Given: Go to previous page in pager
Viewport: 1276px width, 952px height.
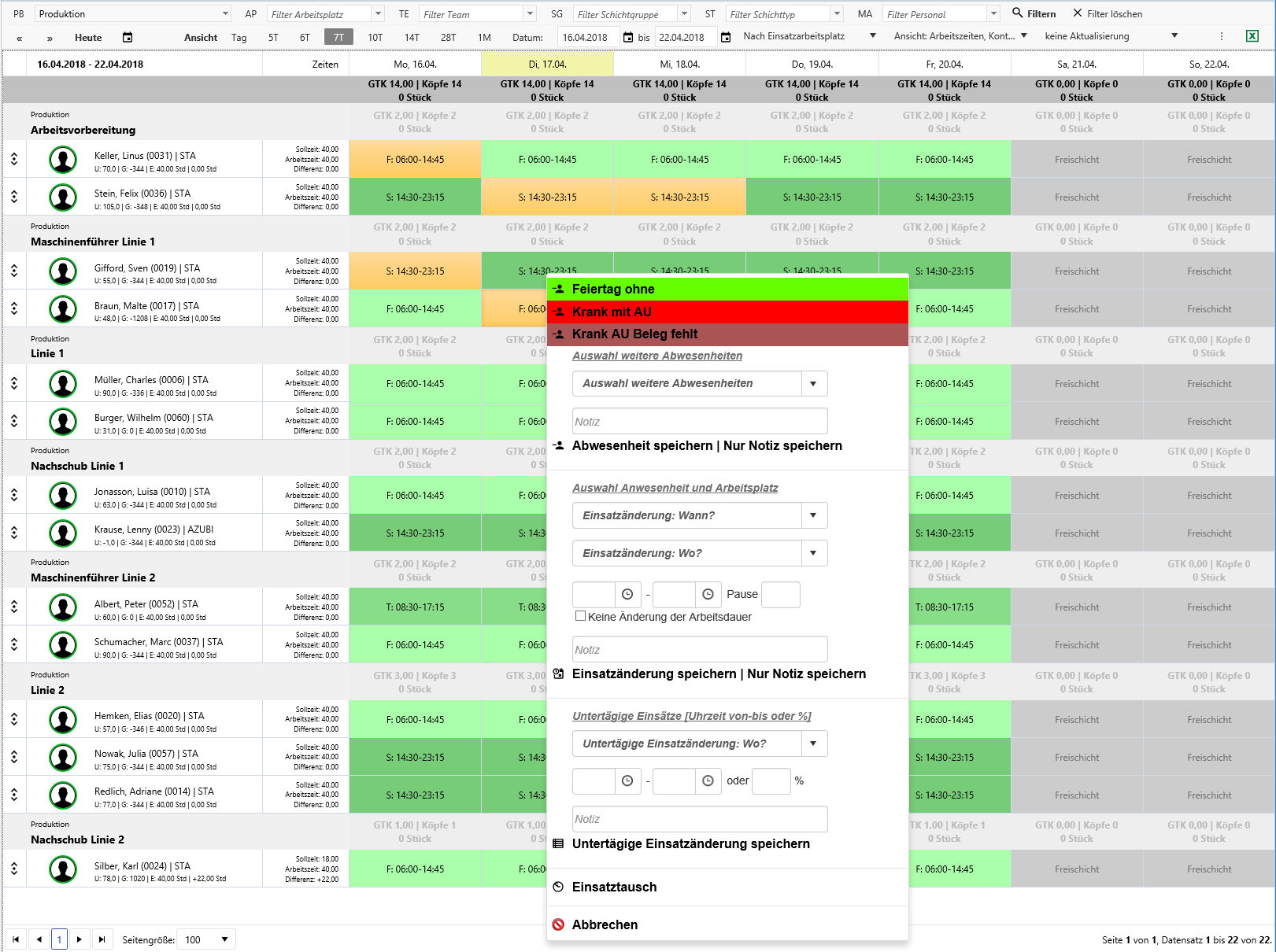Looking at the screenshot, I should pyautogui.click(x=39, y=939).
